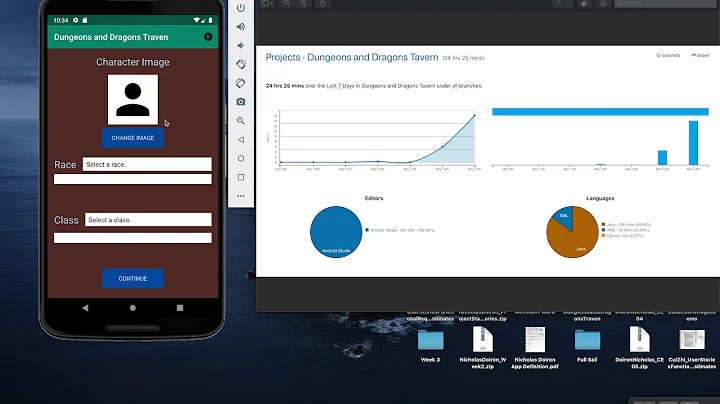Open the 'Last 7 Days' range selector
This screenshot has width=720, height=404.
[340, 86]
